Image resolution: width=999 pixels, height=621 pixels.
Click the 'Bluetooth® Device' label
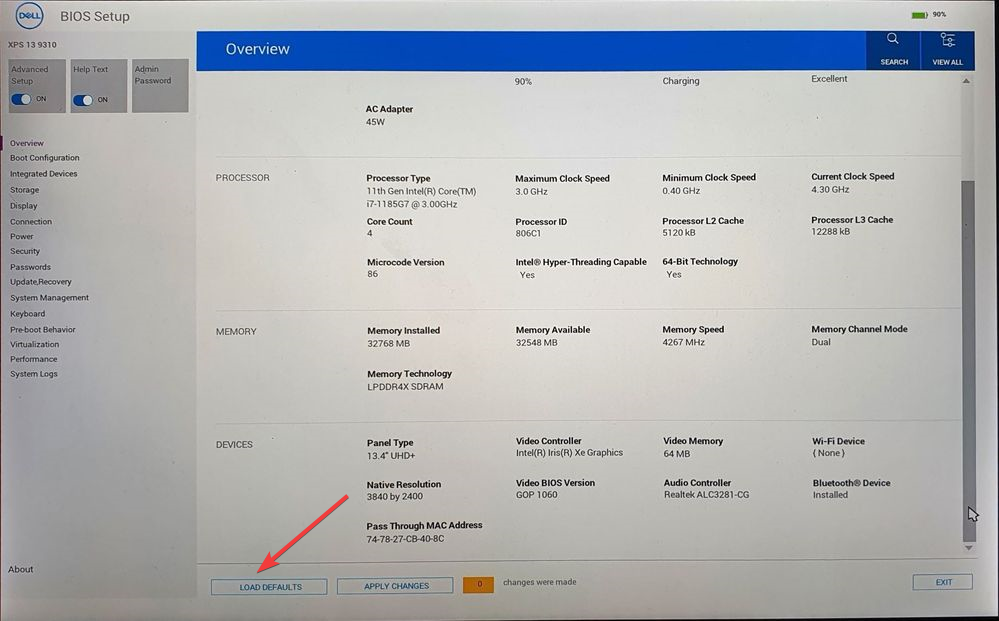click(x=851, y=483)
